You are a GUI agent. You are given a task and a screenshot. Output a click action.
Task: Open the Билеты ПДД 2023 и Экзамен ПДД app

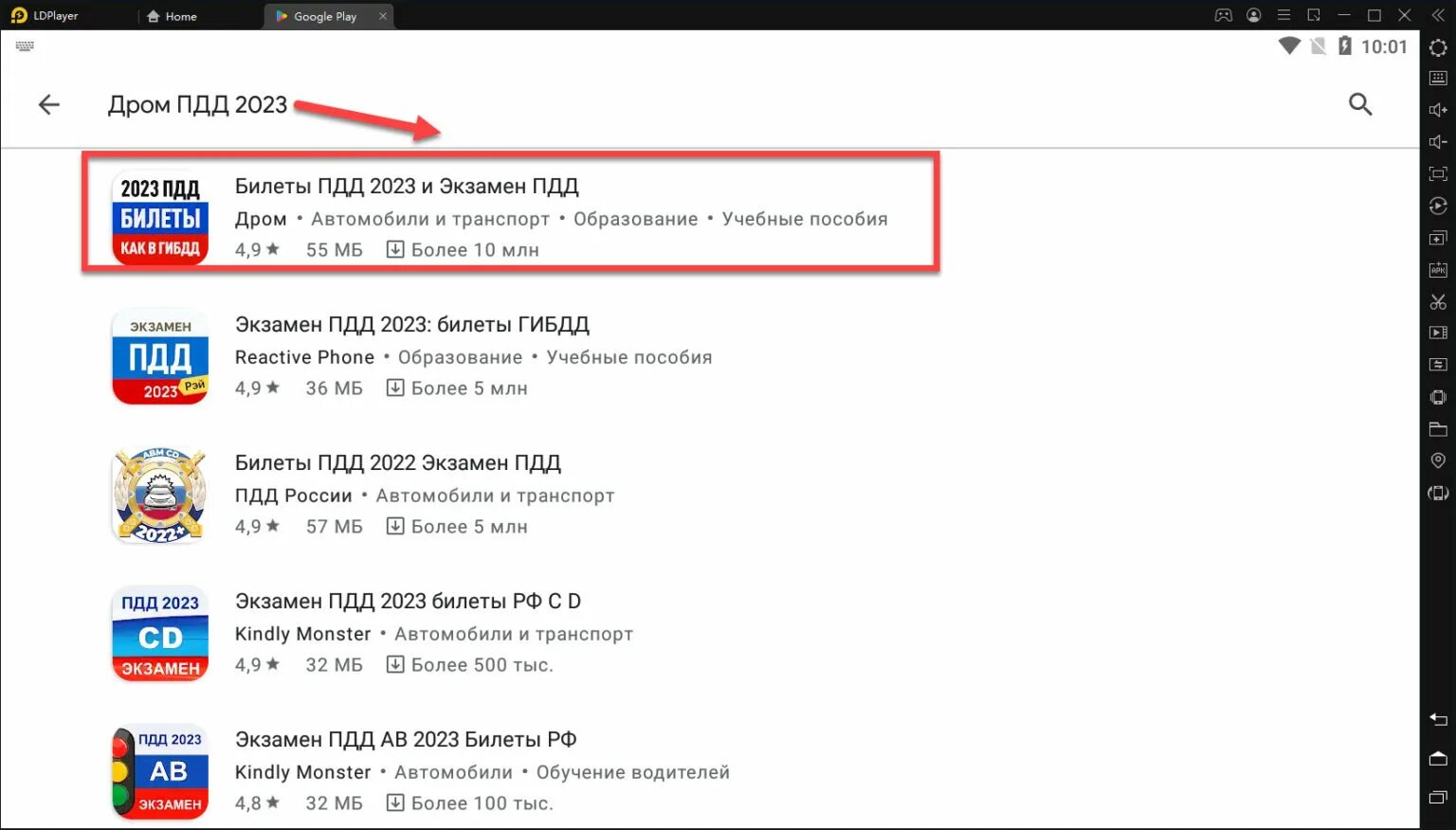point(511,213)
